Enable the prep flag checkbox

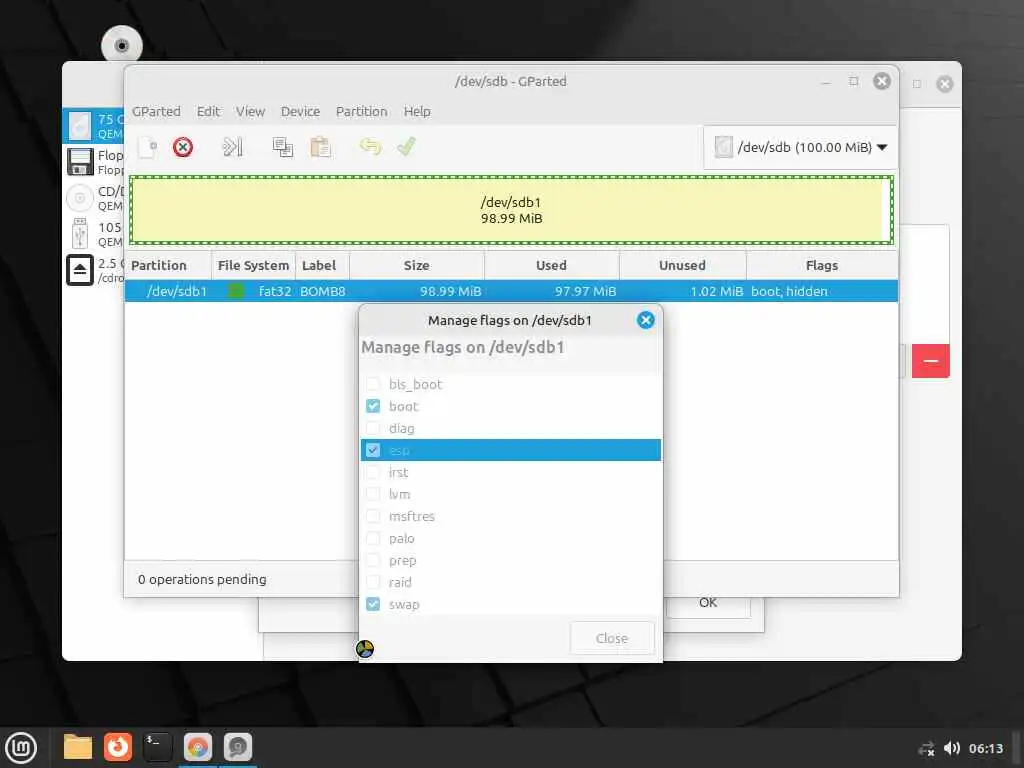pyautogui.click(x=373, y=560)
